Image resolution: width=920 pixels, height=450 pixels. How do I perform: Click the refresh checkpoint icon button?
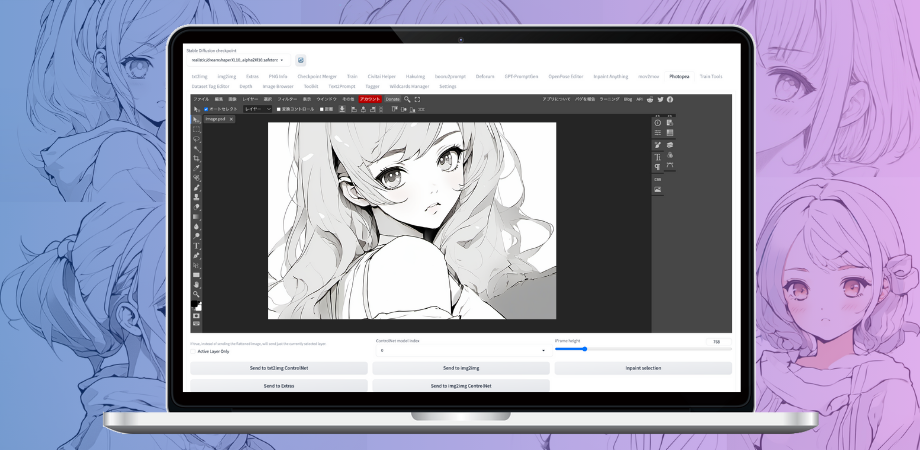click(x=301, y=60)
